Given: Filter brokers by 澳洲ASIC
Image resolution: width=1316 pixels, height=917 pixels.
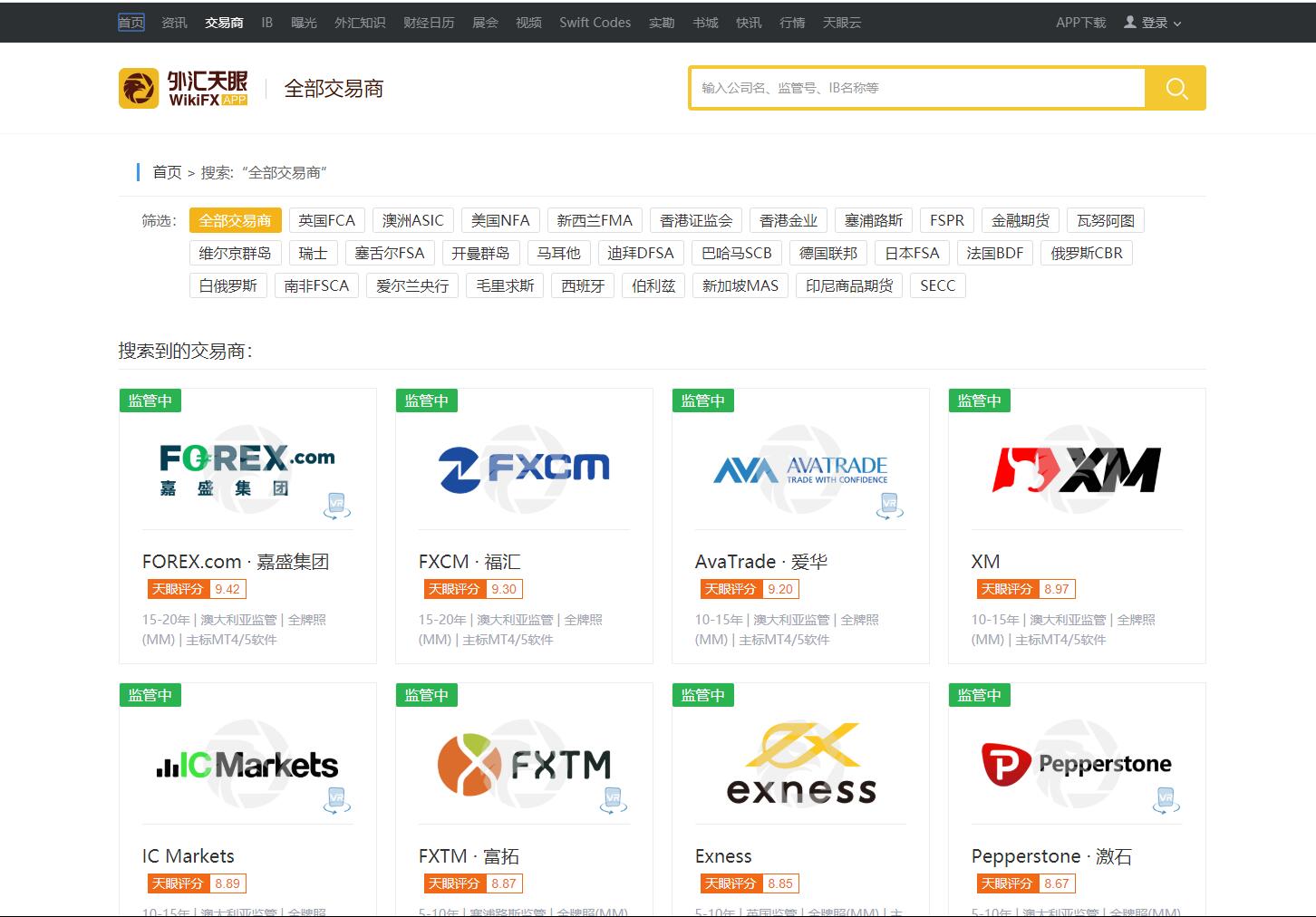Looking at the screenshot, I should [x=412, y=220].
